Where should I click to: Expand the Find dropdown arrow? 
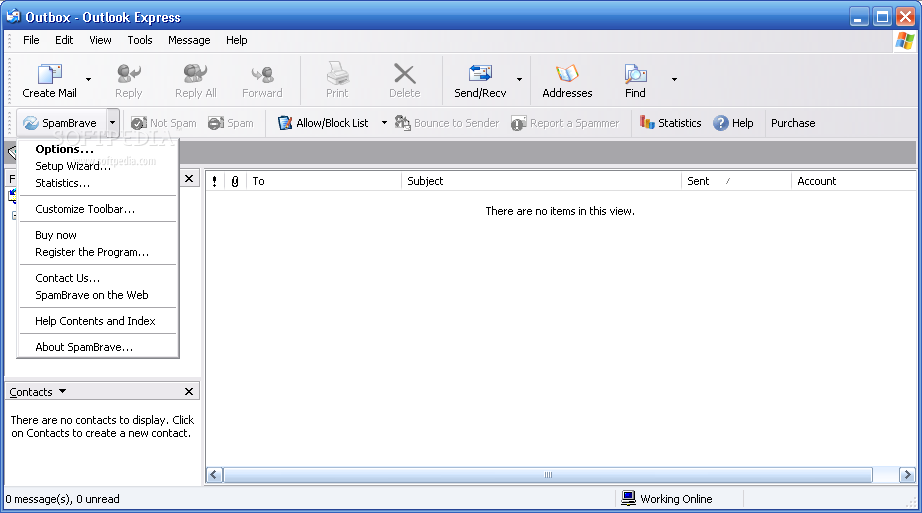pyautogui.click(x=674, y=79)
